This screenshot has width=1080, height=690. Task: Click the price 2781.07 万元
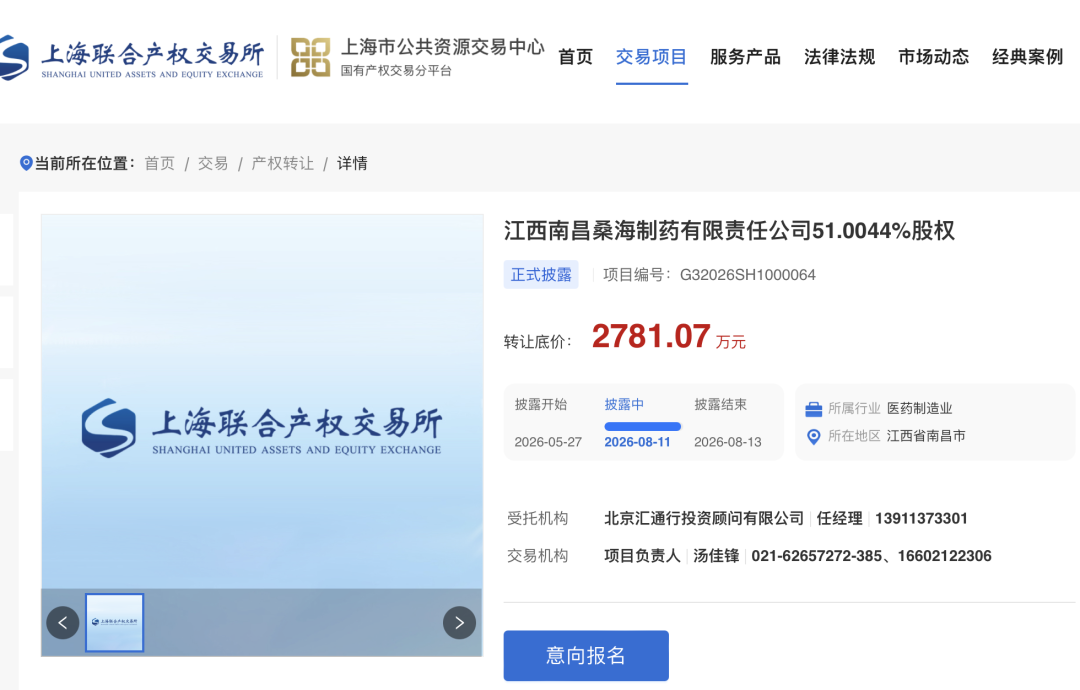point(669,337)
